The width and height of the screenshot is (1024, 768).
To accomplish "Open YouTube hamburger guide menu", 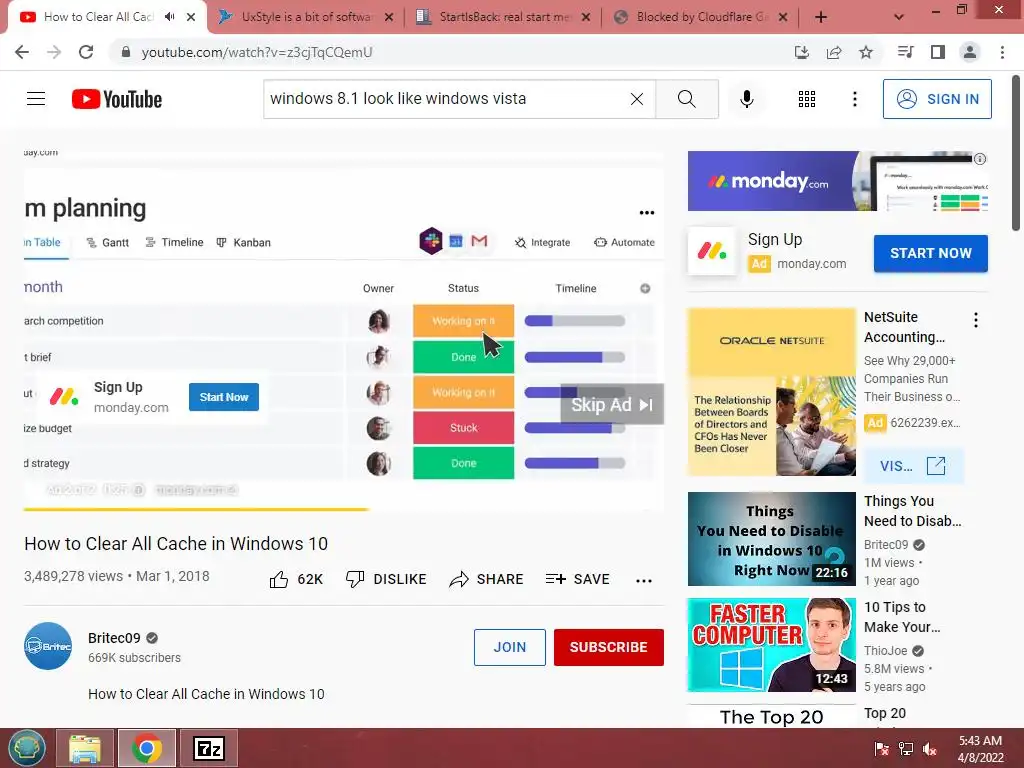I will (36, 99).
